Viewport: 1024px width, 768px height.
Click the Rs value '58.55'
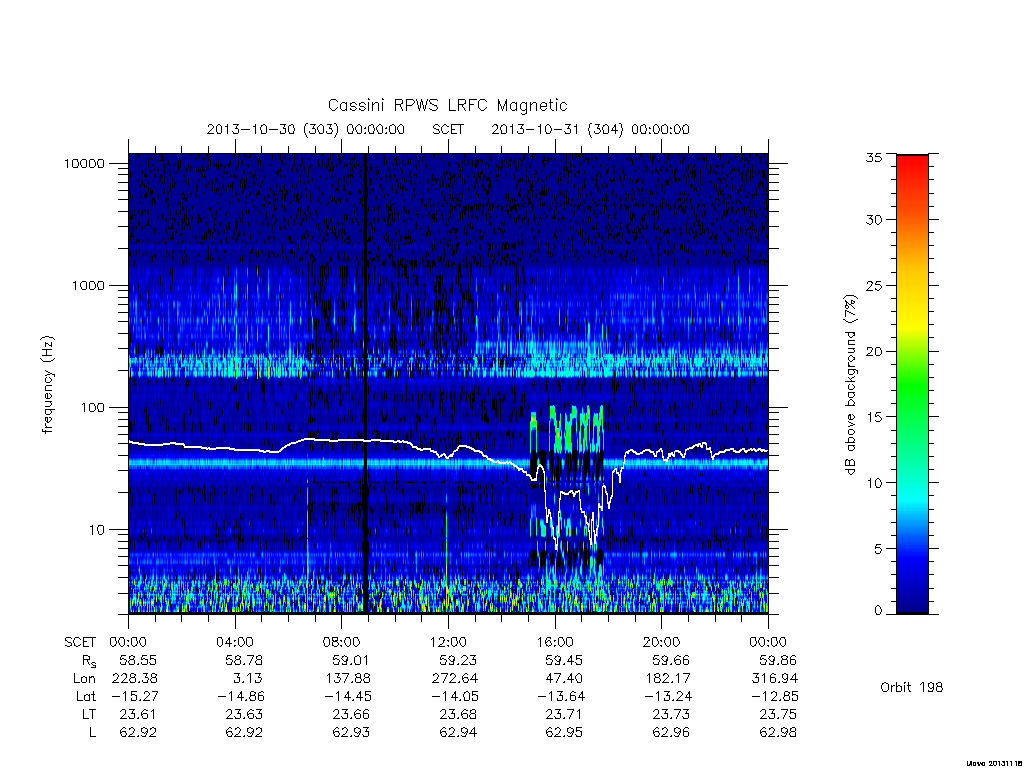[138, 660]
